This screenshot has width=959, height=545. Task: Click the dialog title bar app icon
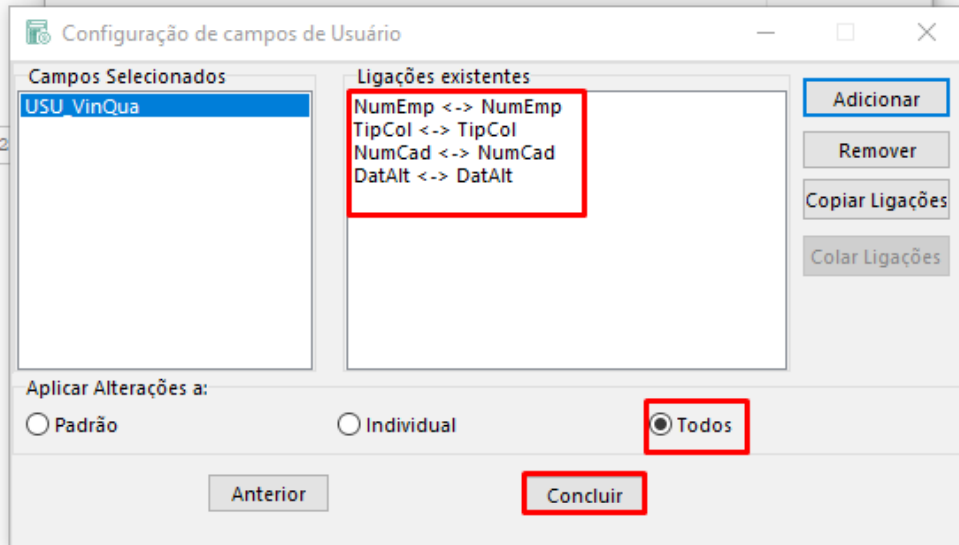tap(38, 33)
